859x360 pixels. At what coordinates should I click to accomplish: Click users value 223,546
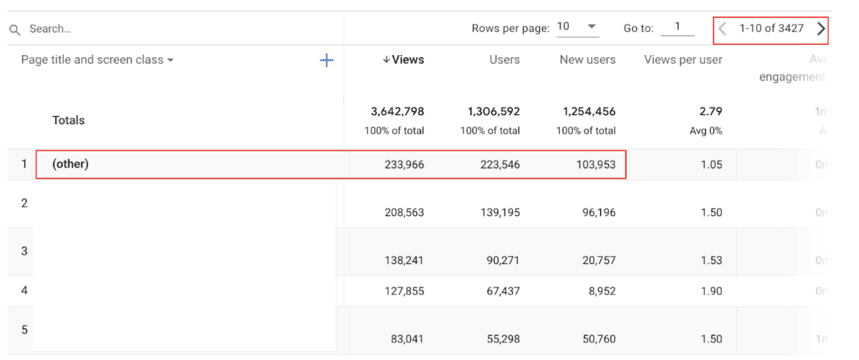500,164
